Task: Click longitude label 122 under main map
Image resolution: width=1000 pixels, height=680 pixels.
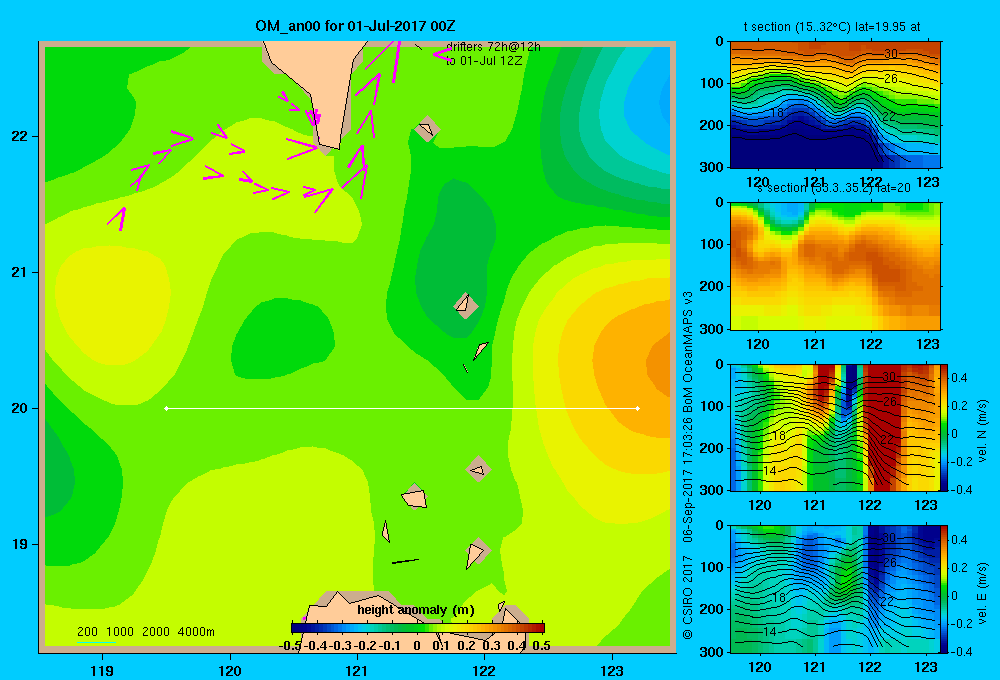Action: click(x=484, y=670)
